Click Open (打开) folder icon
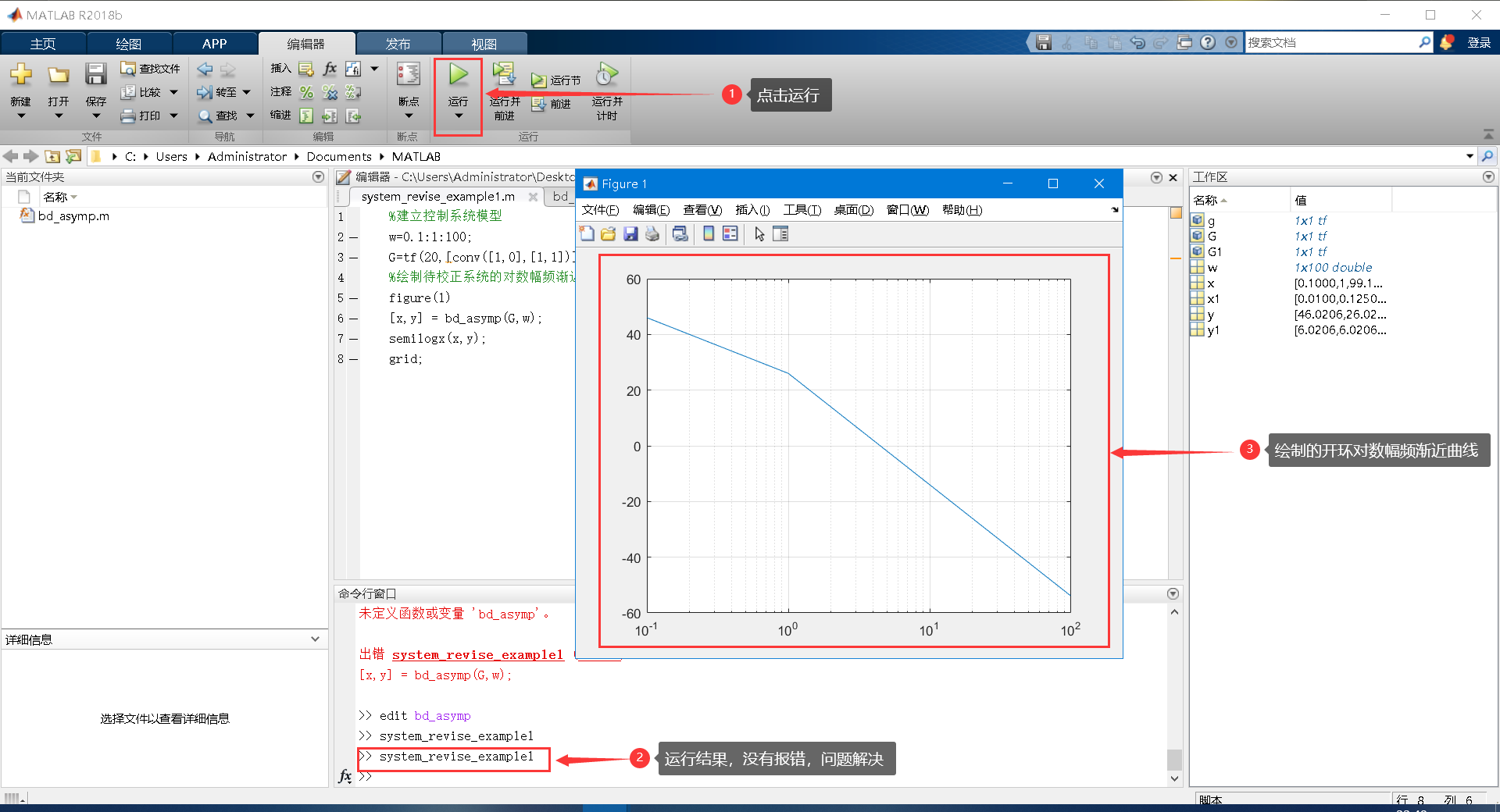Screen dimensions: 1500x812 click(59, 74)
